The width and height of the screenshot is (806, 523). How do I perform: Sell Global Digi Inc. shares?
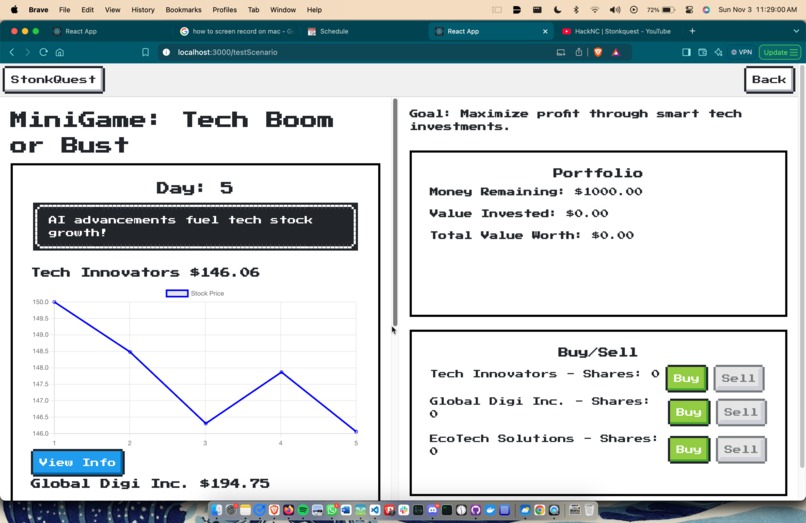coord(741,412)
